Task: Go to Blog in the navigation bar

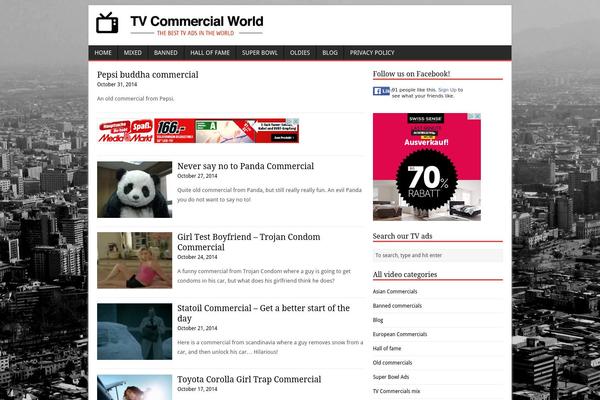Action: [x=330, y=53]
